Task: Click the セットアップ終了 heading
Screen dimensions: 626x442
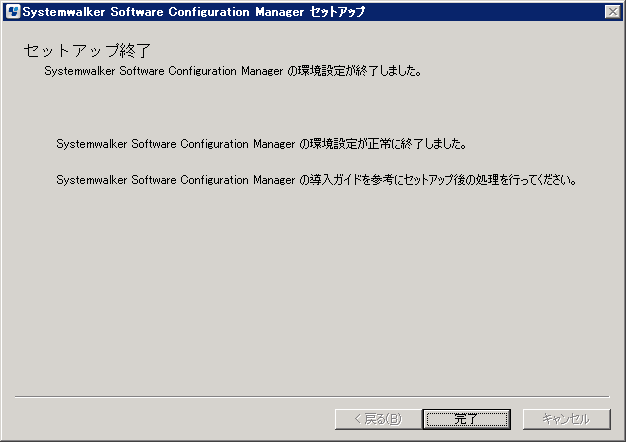Action: (87, 51)
